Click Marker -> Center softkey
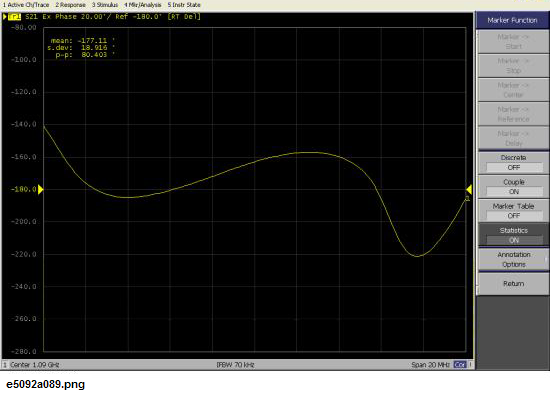 (513, 90)
